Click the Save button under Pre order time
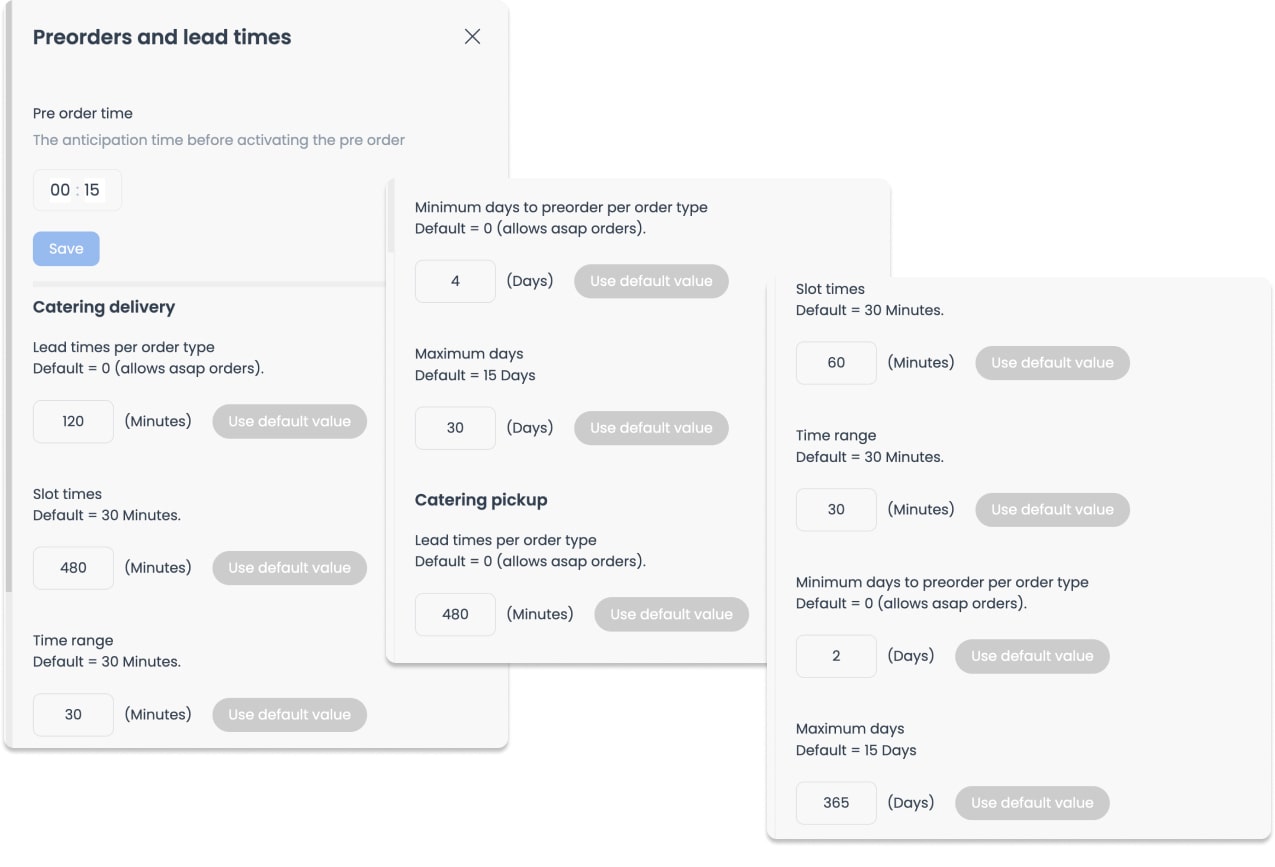Screen dimensions: 1275x867 tap(66, 249)
